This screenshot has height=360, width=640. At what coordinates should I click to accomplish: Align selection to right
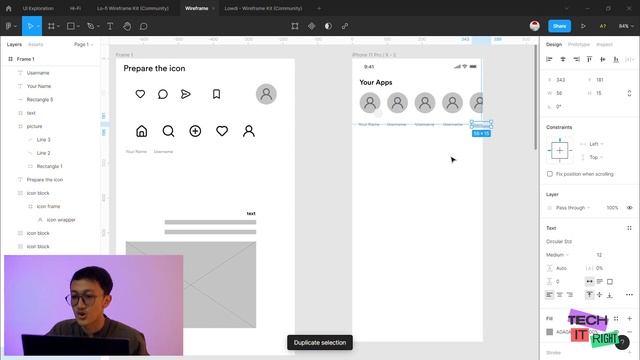point(576,59)
